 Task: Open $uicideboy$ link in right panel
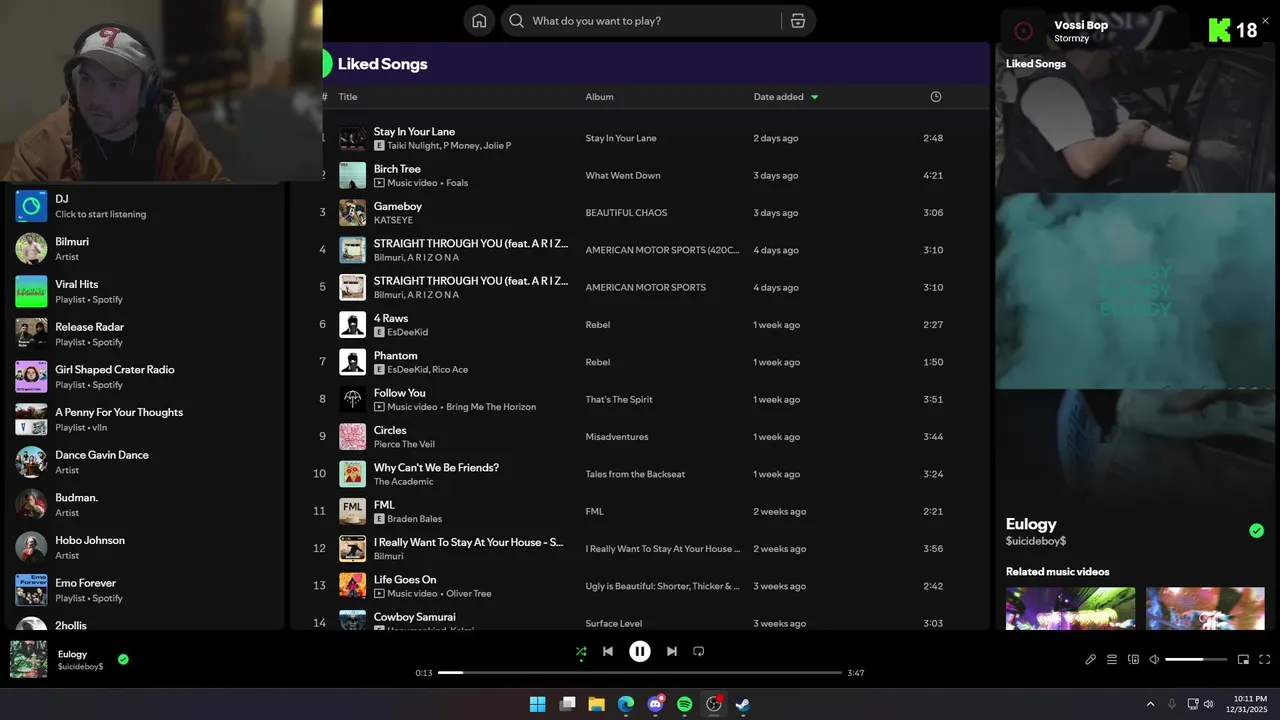click(1036, 541)
